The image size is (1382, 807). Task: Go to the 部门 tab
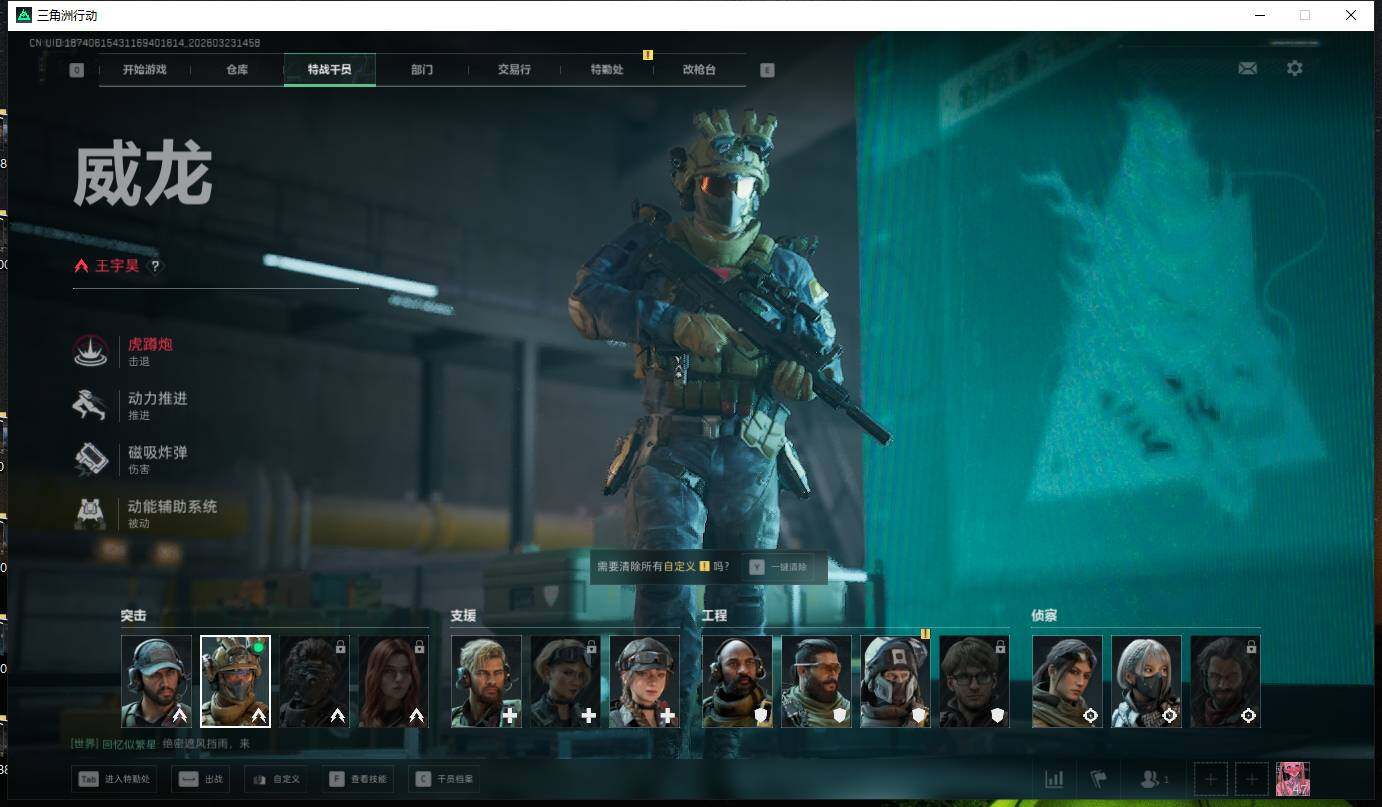coord(422,70)
